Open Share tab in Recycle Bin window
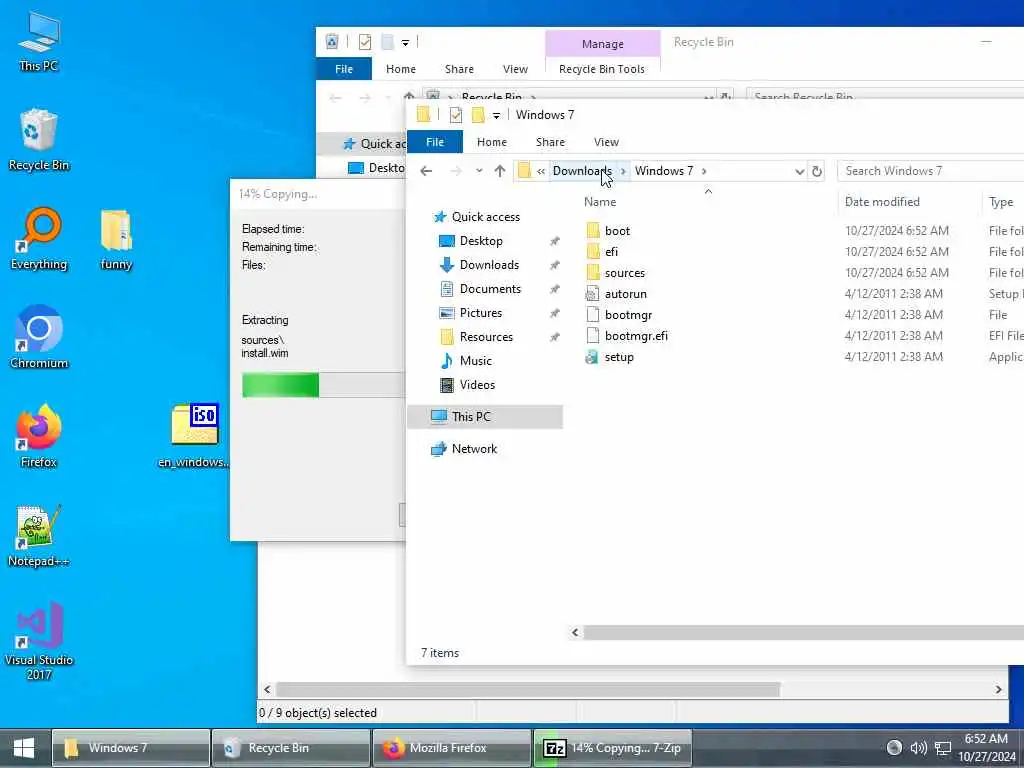The width and height of the screenshot is (1024, 768). pyautogui.click(x=459, y=69)
